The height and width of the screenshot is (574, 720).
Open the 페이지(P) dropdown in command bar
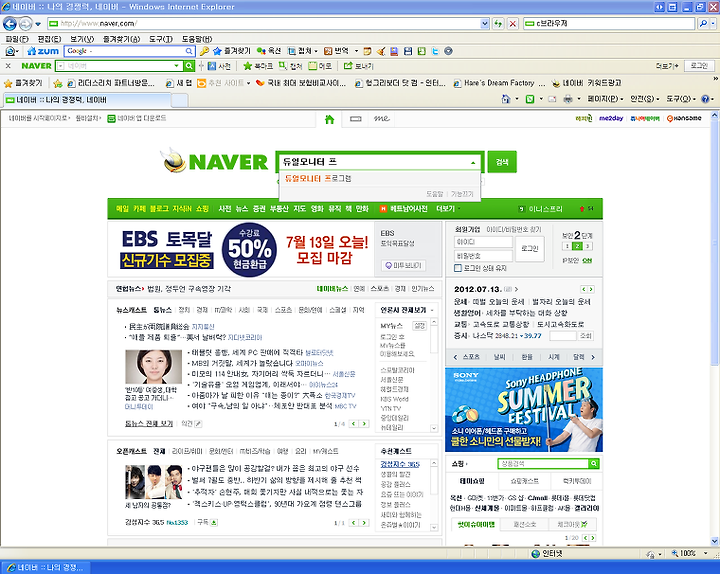tap(605, 99)
